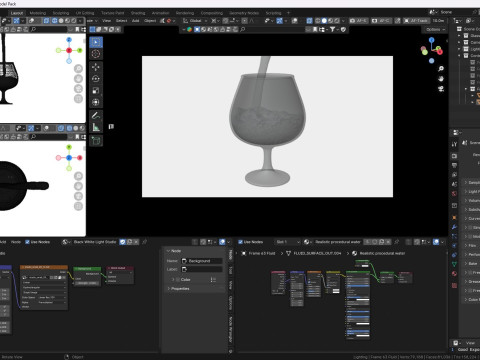The height and width of the screenshot is (360, 480).
Task: Select the Transform tool
Action: [x=96, y=102]
